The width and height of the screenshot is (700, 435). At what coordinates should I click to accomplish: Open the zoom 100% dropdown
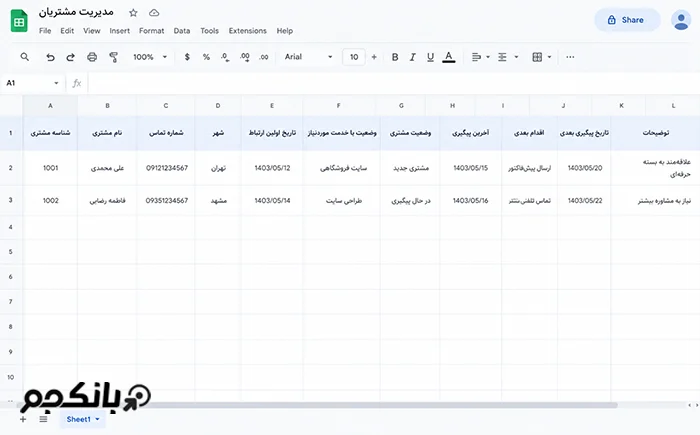pos(150,57)
